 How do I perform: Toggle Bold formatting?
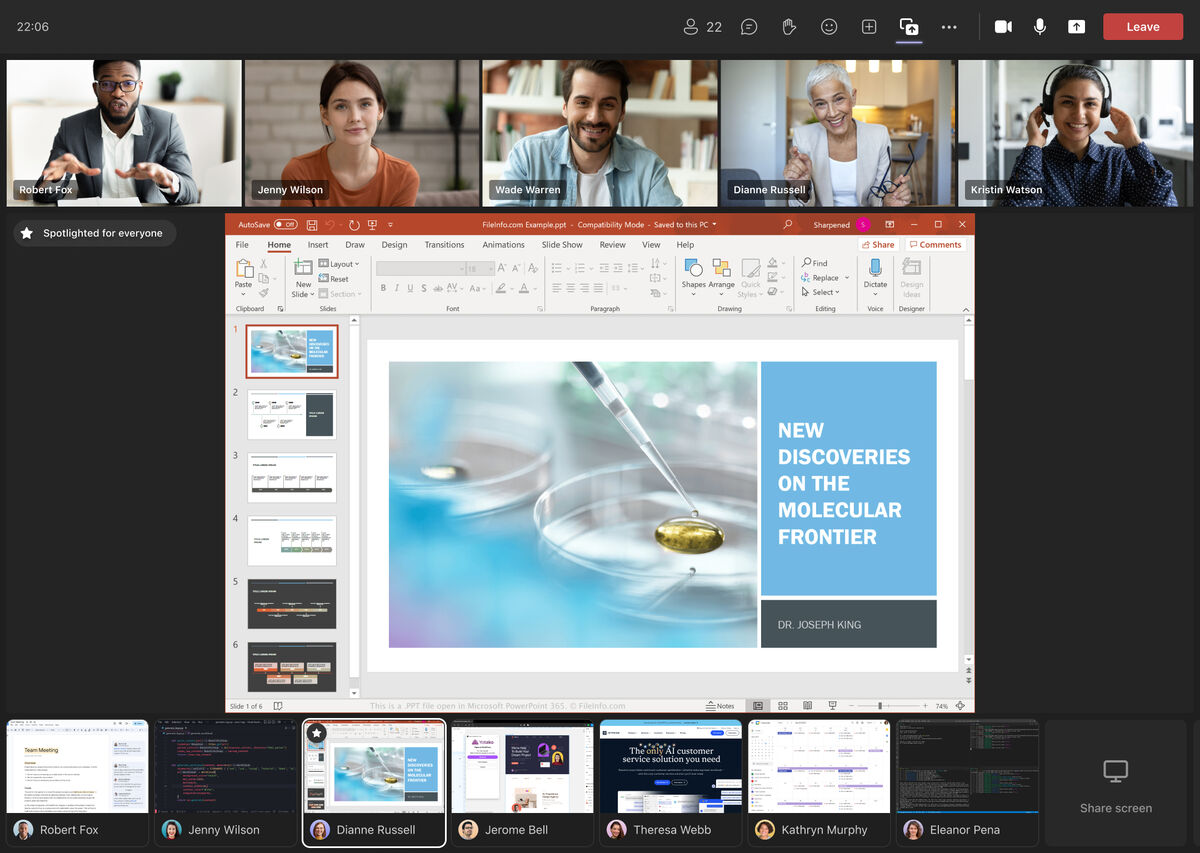point(383,288)
